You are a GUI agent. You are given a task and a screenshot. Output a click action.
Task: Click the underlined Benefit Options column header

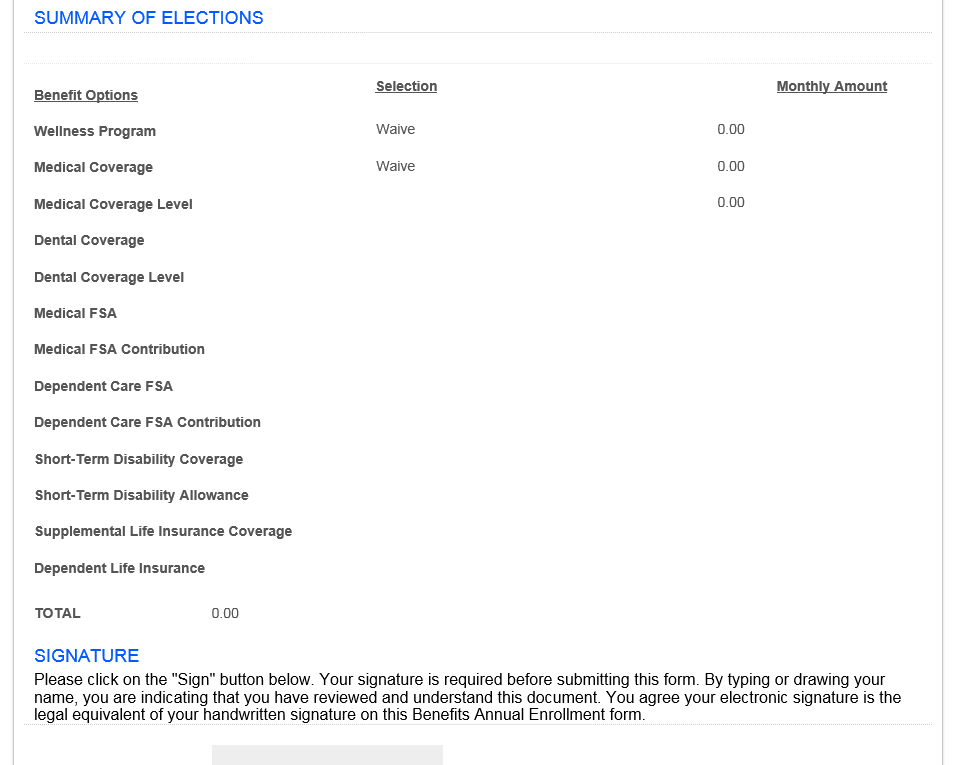(x=86, y=95)
